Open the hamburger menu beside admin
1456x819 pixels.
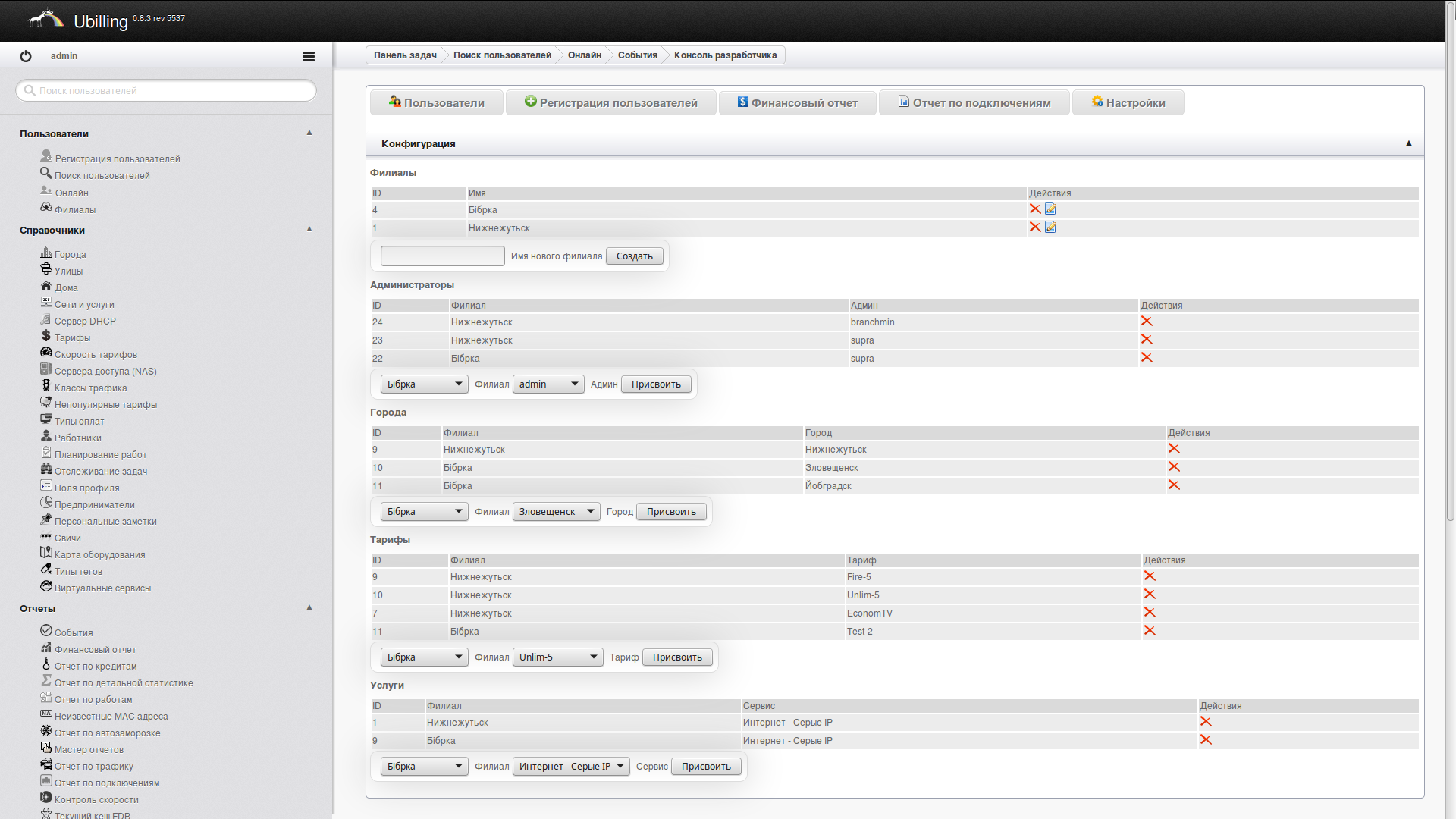(x=308, y=56)
